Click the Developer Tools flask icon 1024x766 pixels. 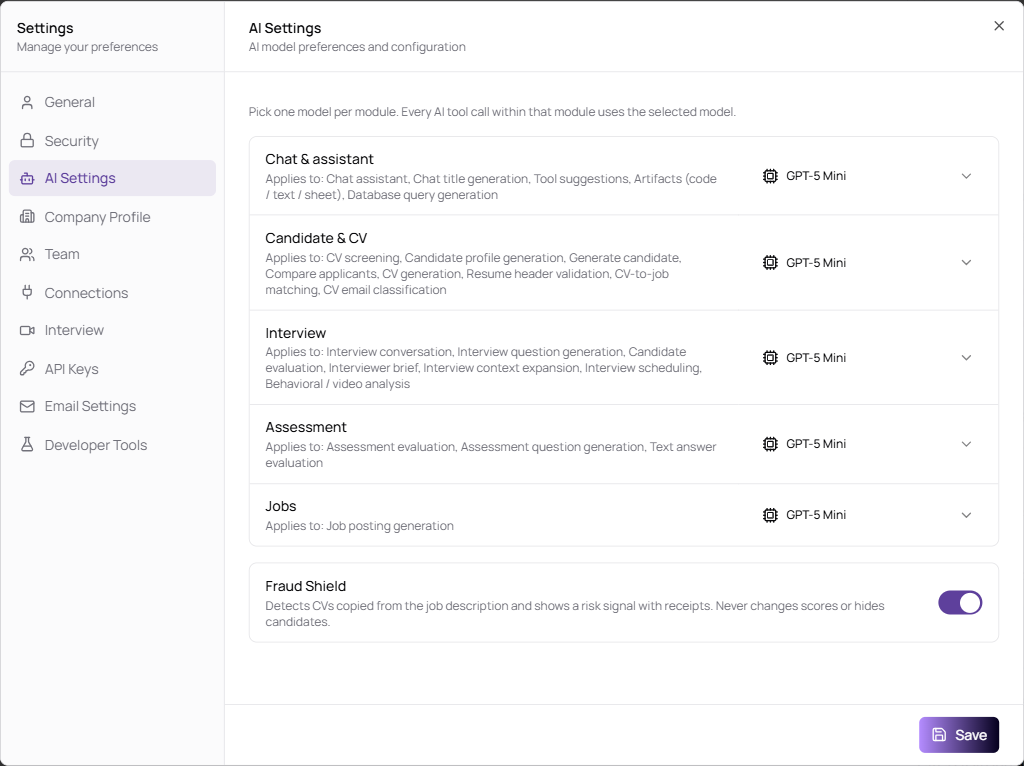pyautogui.click(x=27, y=445)
